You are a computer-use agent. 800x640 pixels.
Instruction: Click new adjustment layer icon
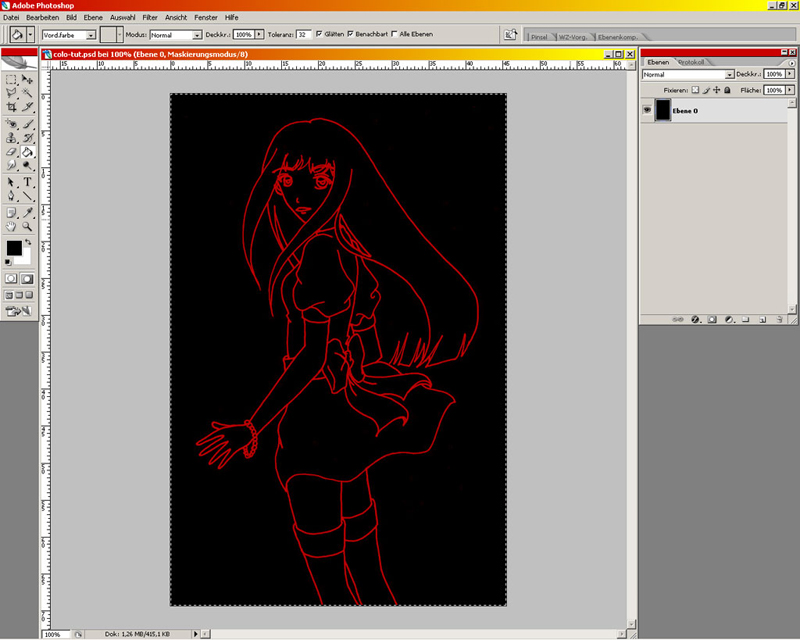point(729,319)
